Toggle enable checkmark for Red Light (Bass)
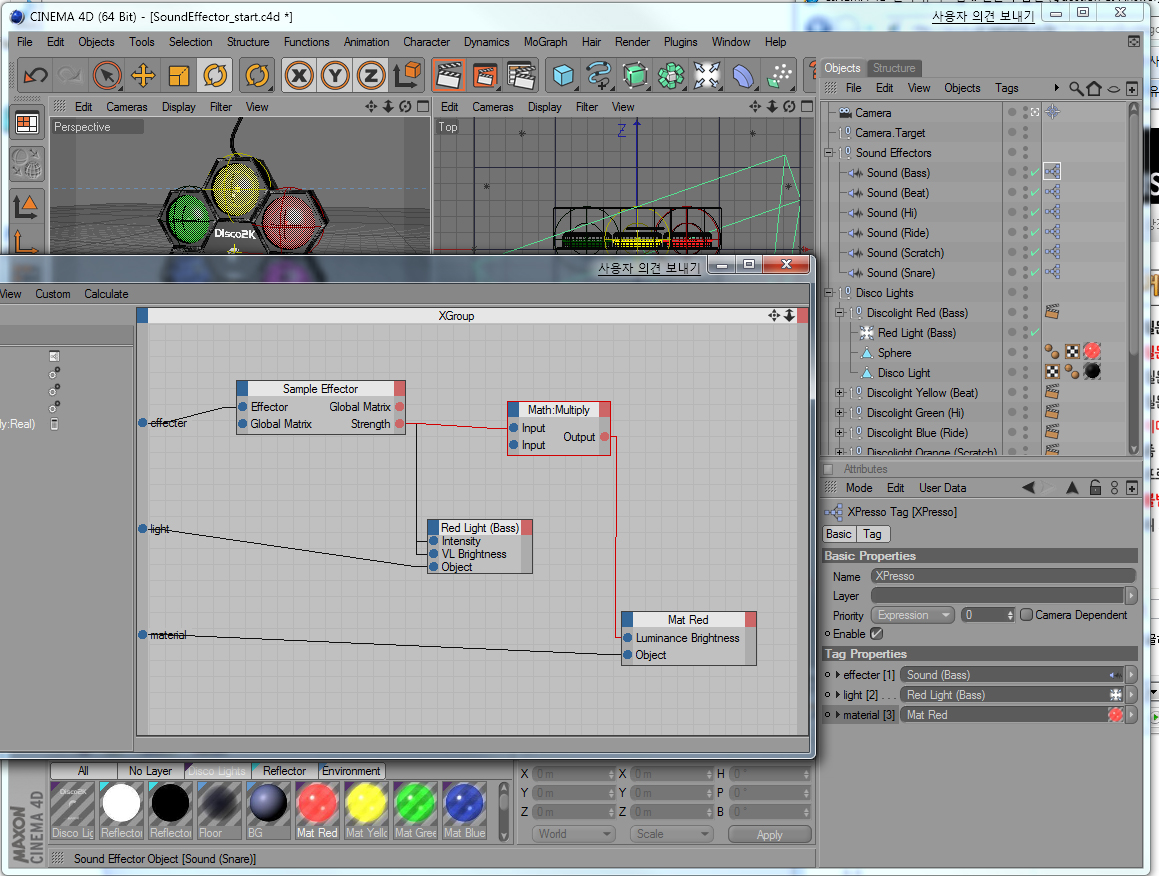This screenshot has width=1159, height=876. [x=1036, y=333]
